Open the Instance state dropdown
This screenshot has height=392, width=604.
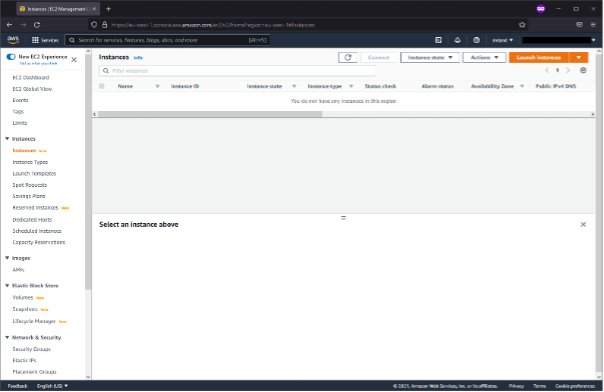tap(430, 57)
